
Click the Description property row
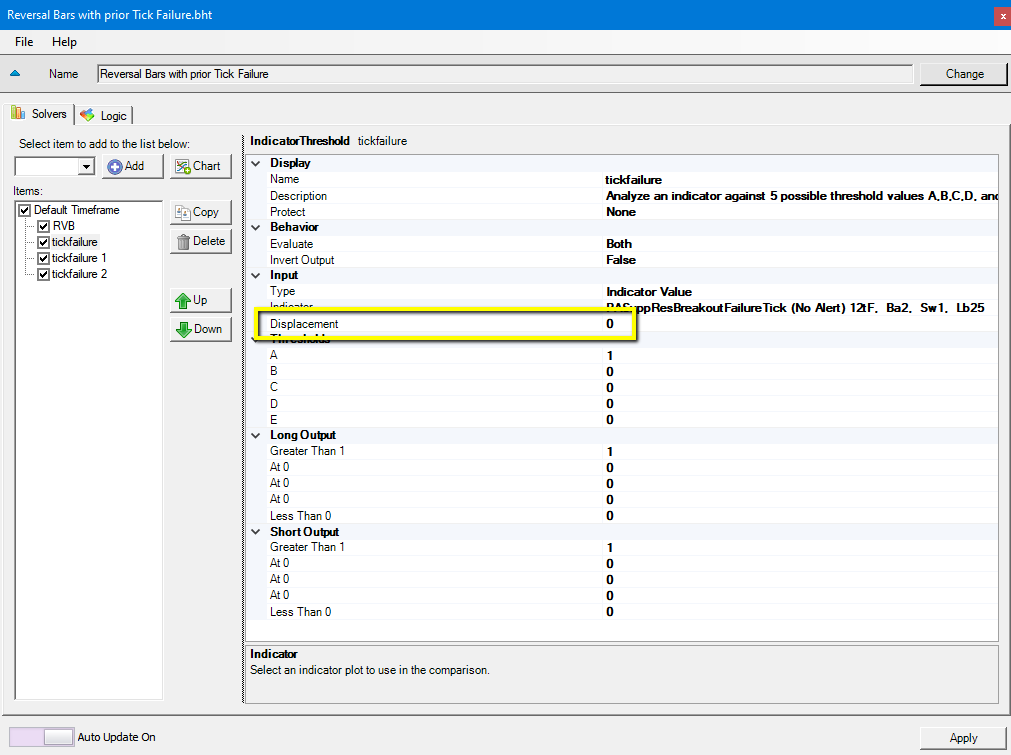pos(622,196)
